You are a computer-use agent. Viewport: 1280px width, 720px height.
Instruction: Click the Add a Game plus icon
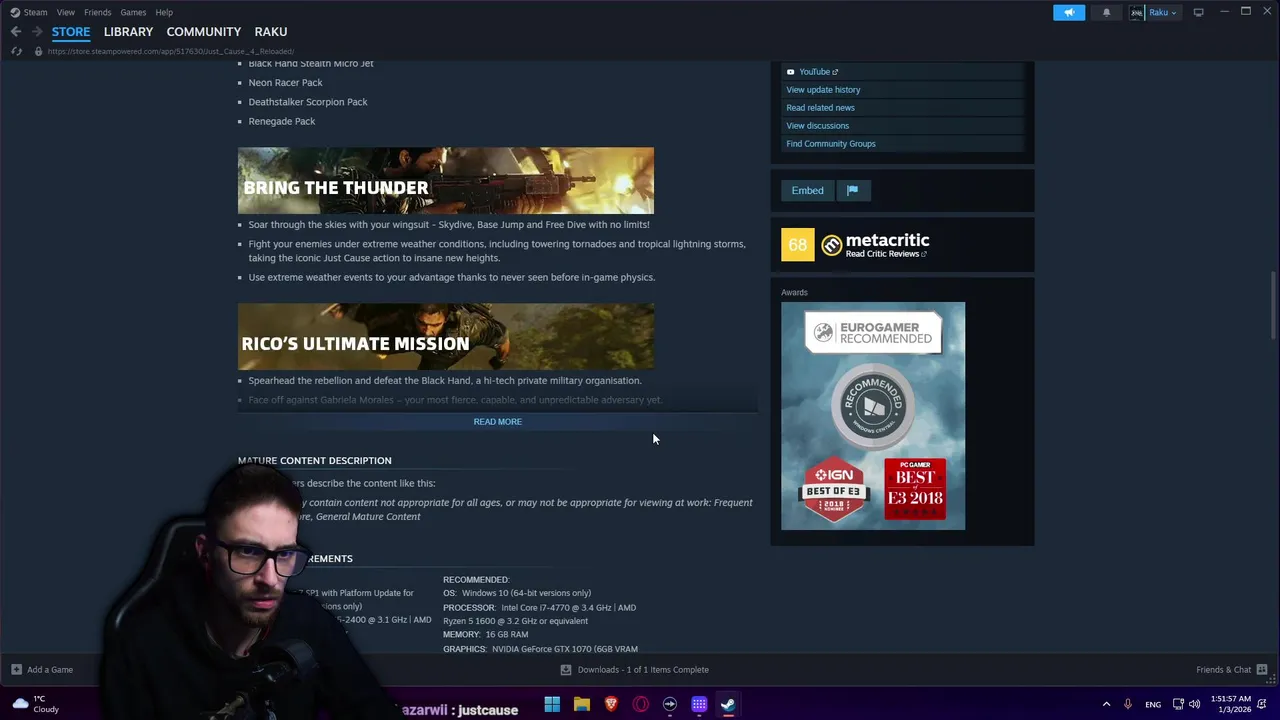coord(16,670)
